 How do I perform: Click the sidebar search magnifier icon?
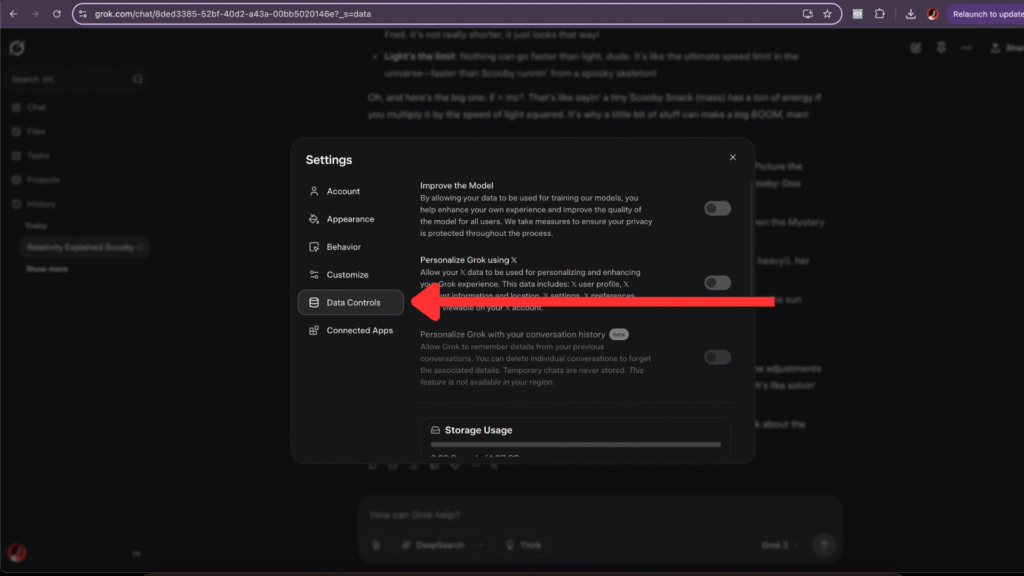(x=138, y=79)
